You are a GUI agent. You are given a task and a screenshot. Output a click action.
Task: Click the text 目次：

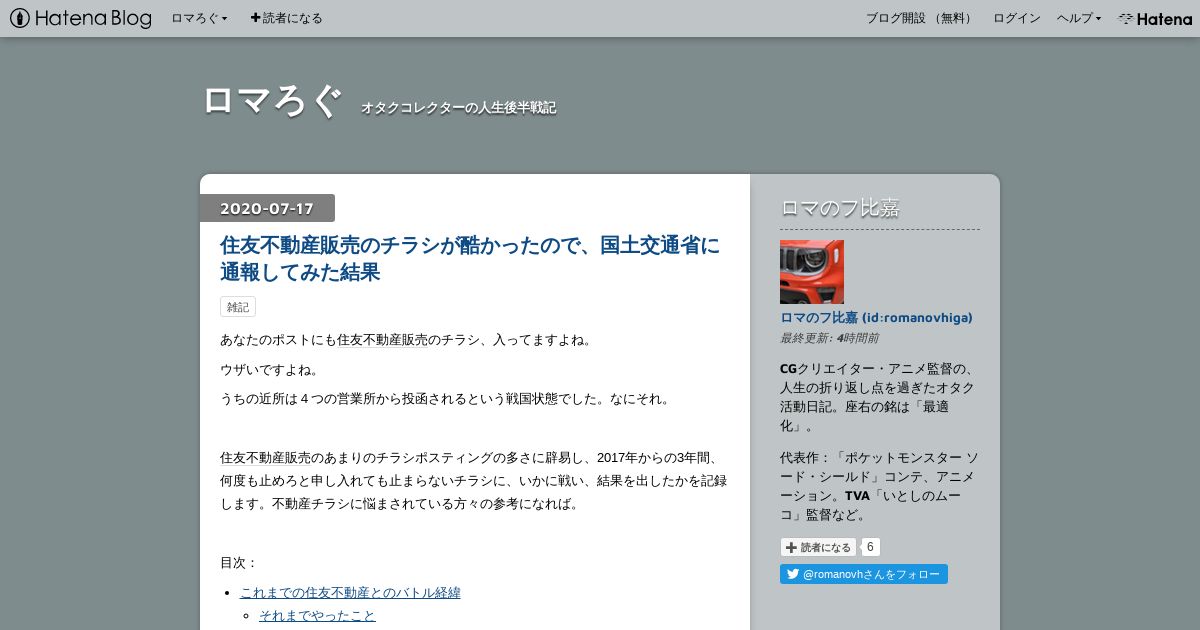point(239,562)
